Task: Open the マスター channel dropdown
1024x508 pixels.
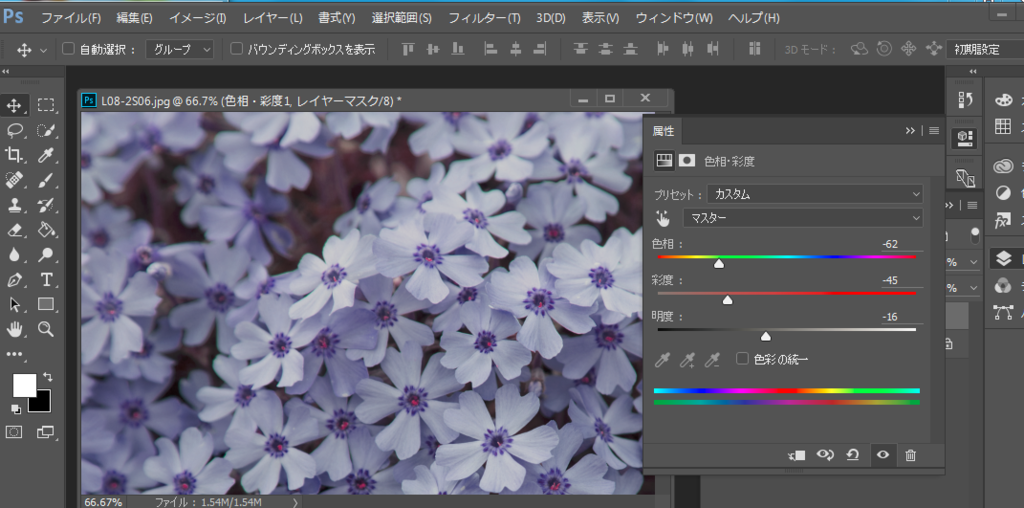Action: pyautogui.click(x=803, y=218)
